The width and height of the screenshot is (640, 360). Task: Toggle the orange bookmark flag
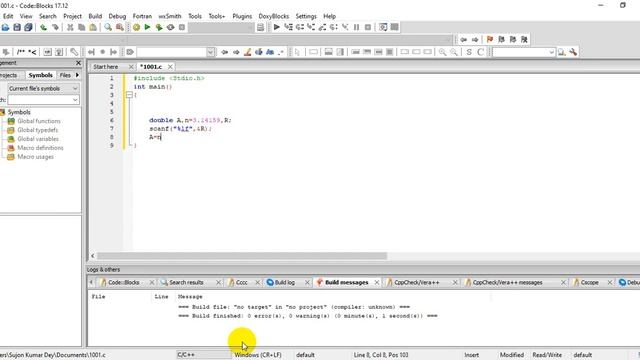pos(490,40)
